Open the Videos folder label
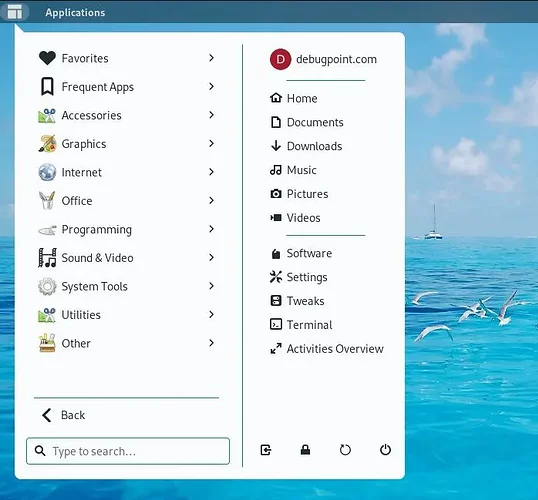 304,218
